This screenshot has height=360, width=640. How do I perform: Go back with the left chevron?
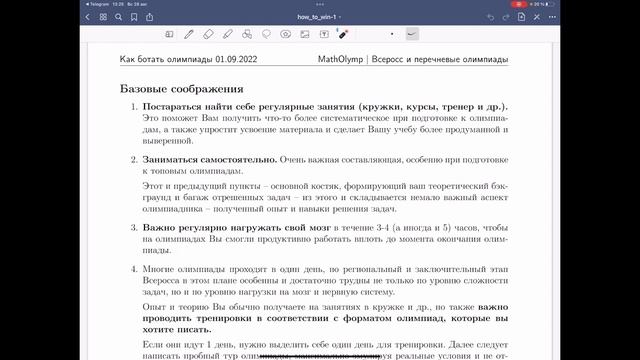pyautogui.click(x=87, y=17)
